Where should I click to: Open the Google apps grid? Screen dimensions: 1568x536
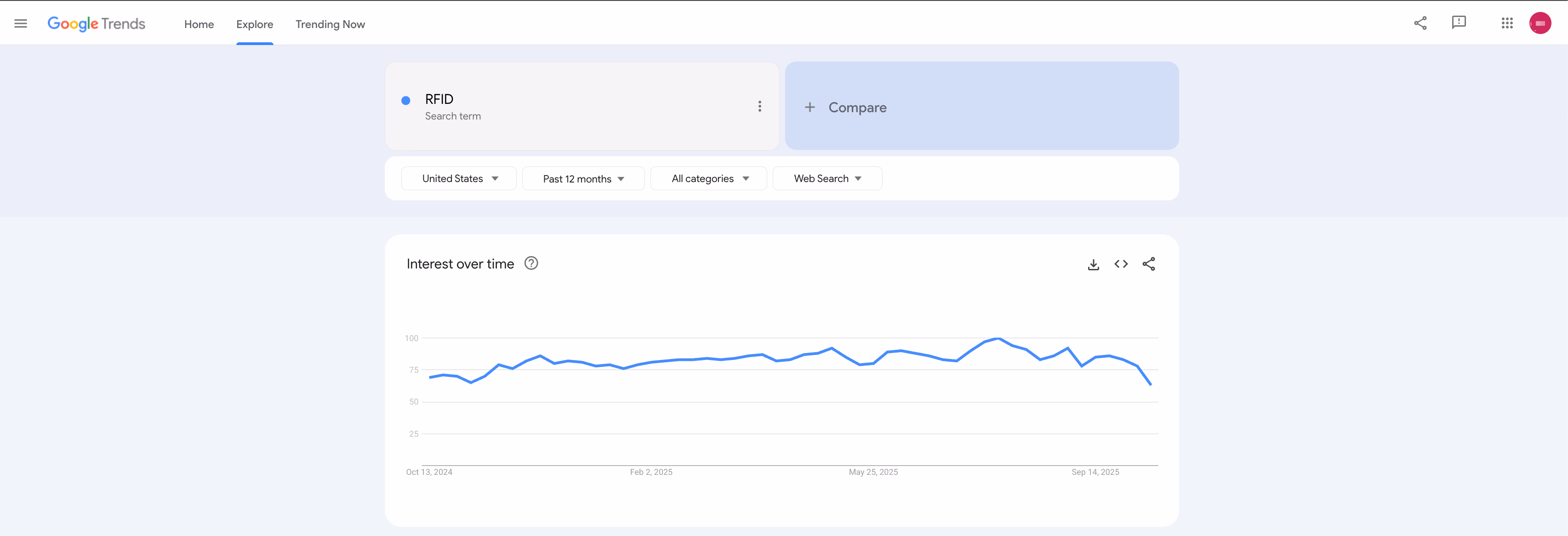pos(1507,23)
